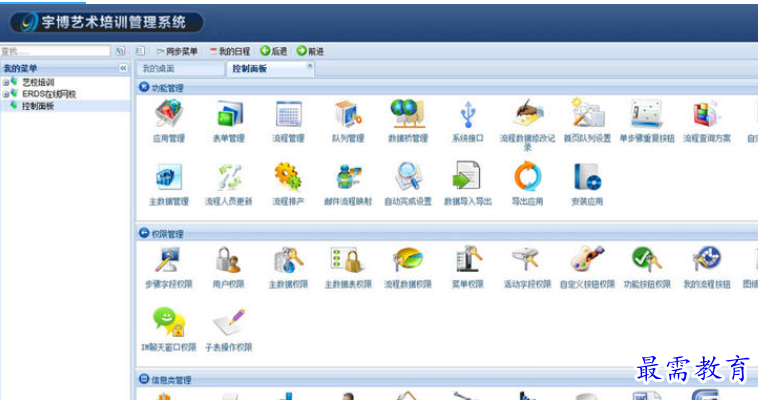758x400 pixels.
Task: Open 步骤字段权限 icon
Action: [x=169, y=260]
